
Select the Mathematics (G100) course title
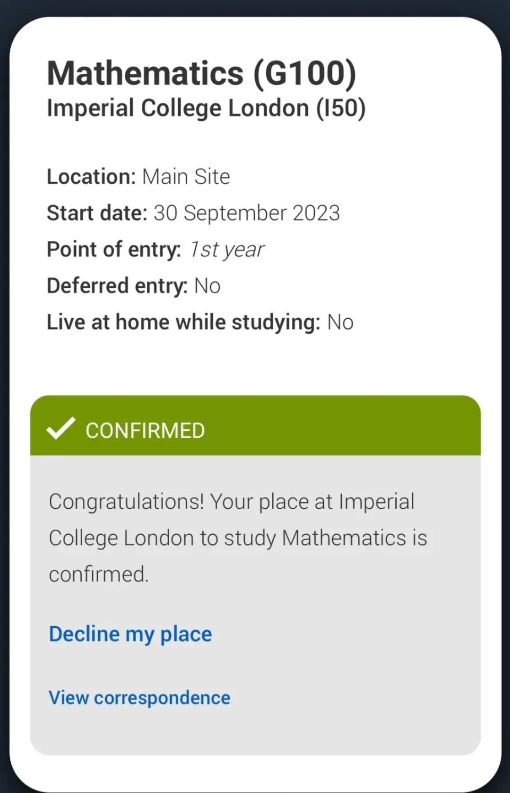tap(201, 73)
